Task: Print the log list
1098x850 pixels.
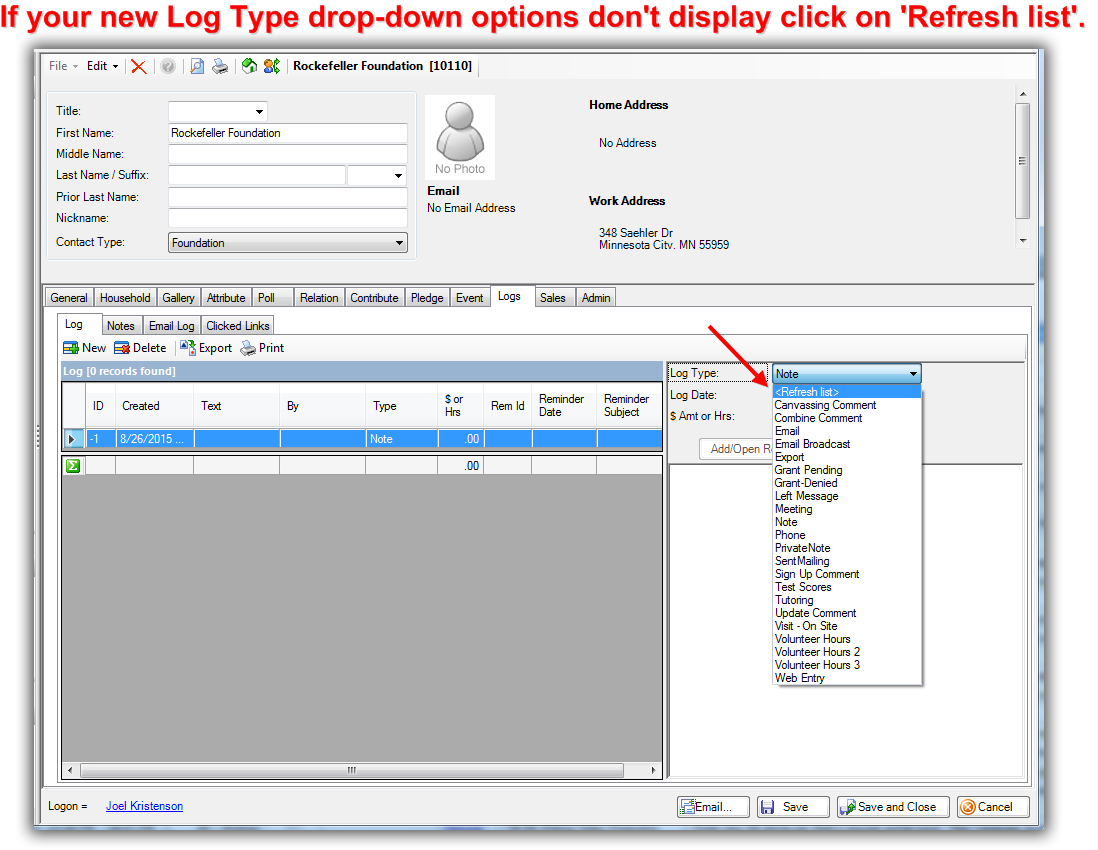Action: [x=262, y=348]
